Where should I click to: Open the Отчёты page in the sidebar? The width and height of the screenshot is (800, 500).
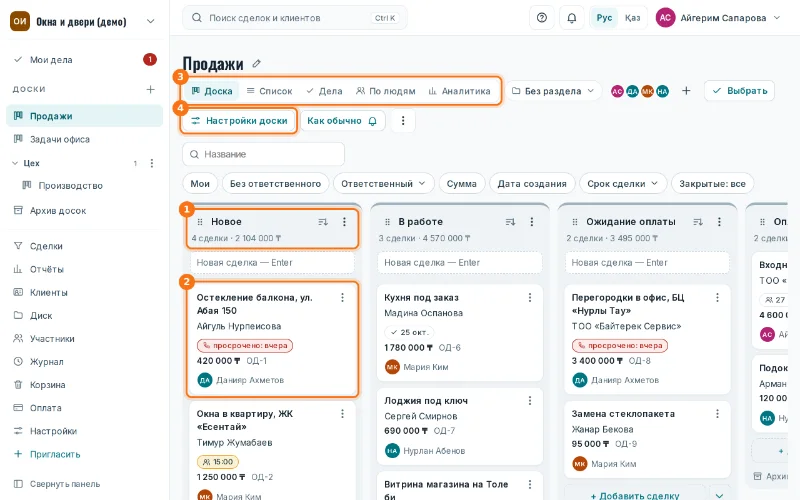(84, 269)
